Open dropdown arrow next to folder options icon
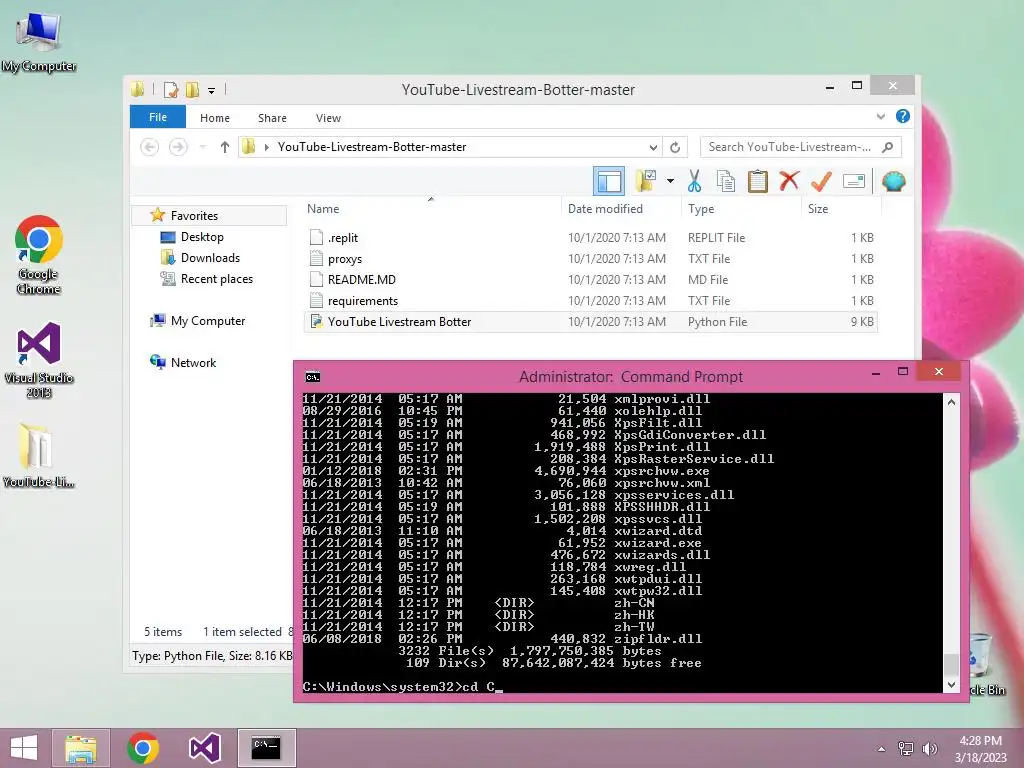 coord(670,181)
